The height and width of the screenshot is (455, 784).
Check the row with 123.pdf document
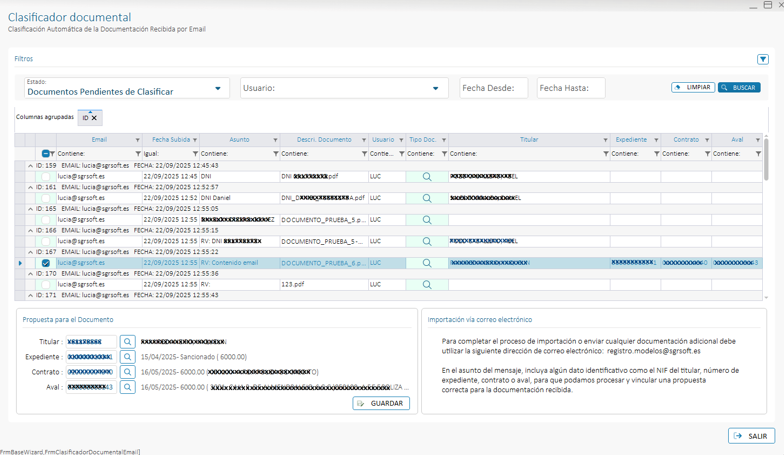46,285
